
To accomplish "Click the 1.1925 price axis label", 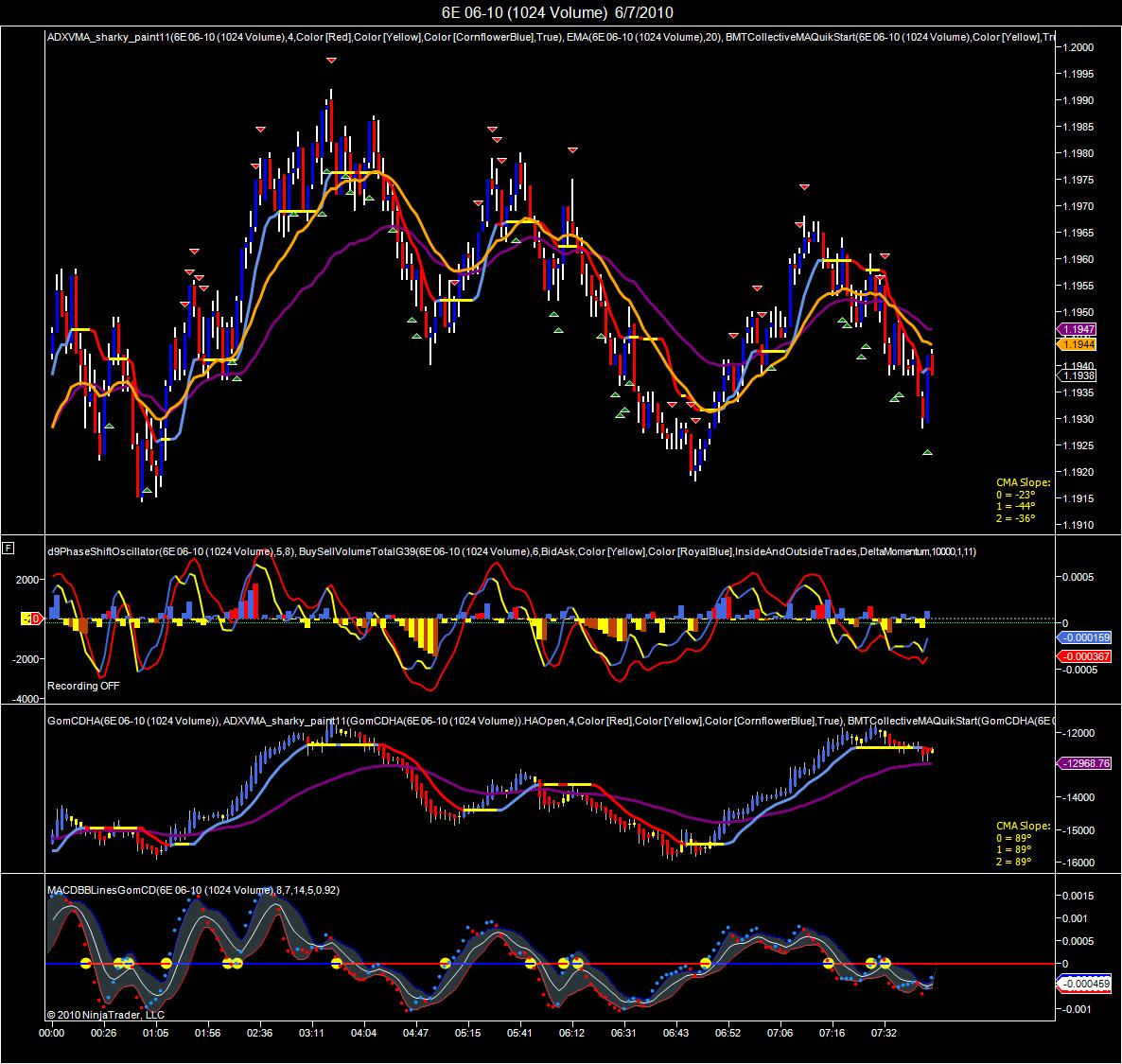I will click(x=1078, y=445).
